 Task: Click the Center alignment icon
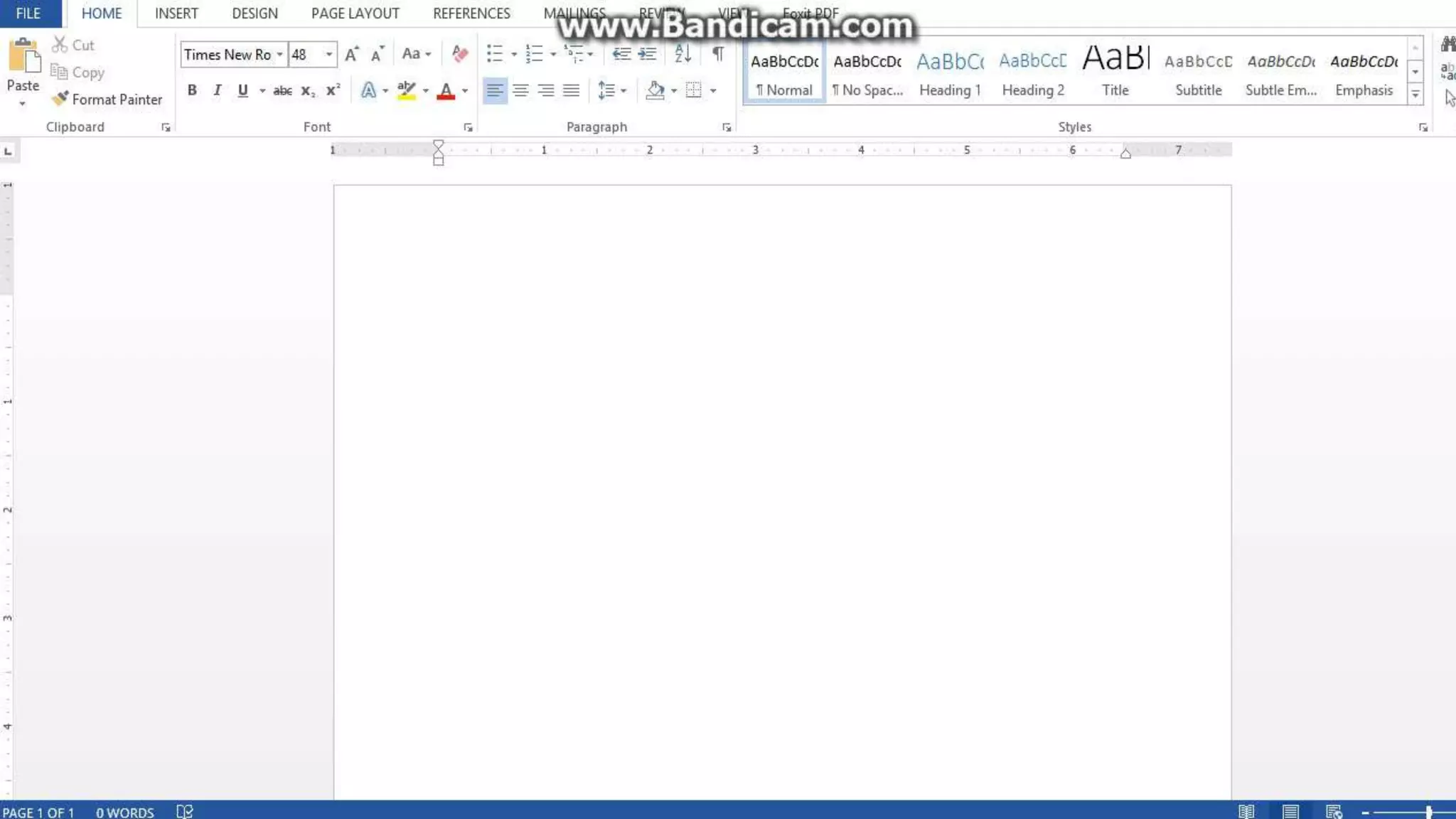[x=520, y=90]
